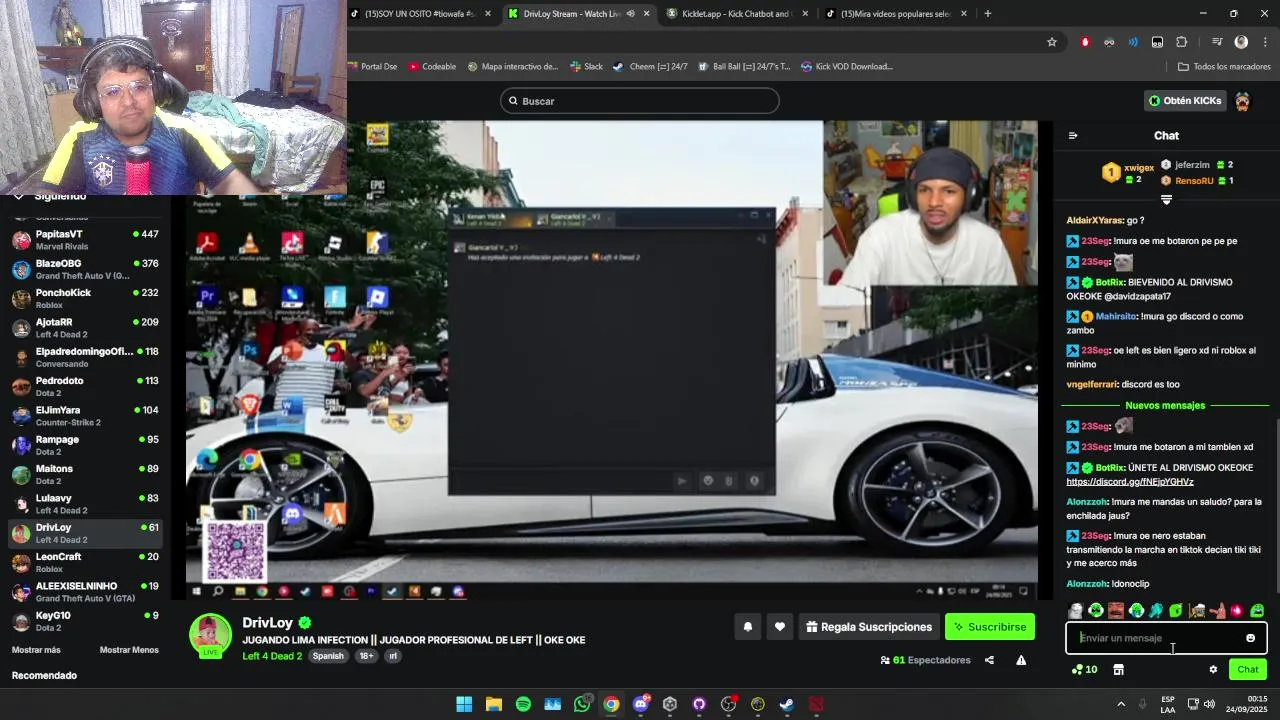Open WhatsApp from the taskbar
This screenshot has height=720, width=1280.
(582, 704)
